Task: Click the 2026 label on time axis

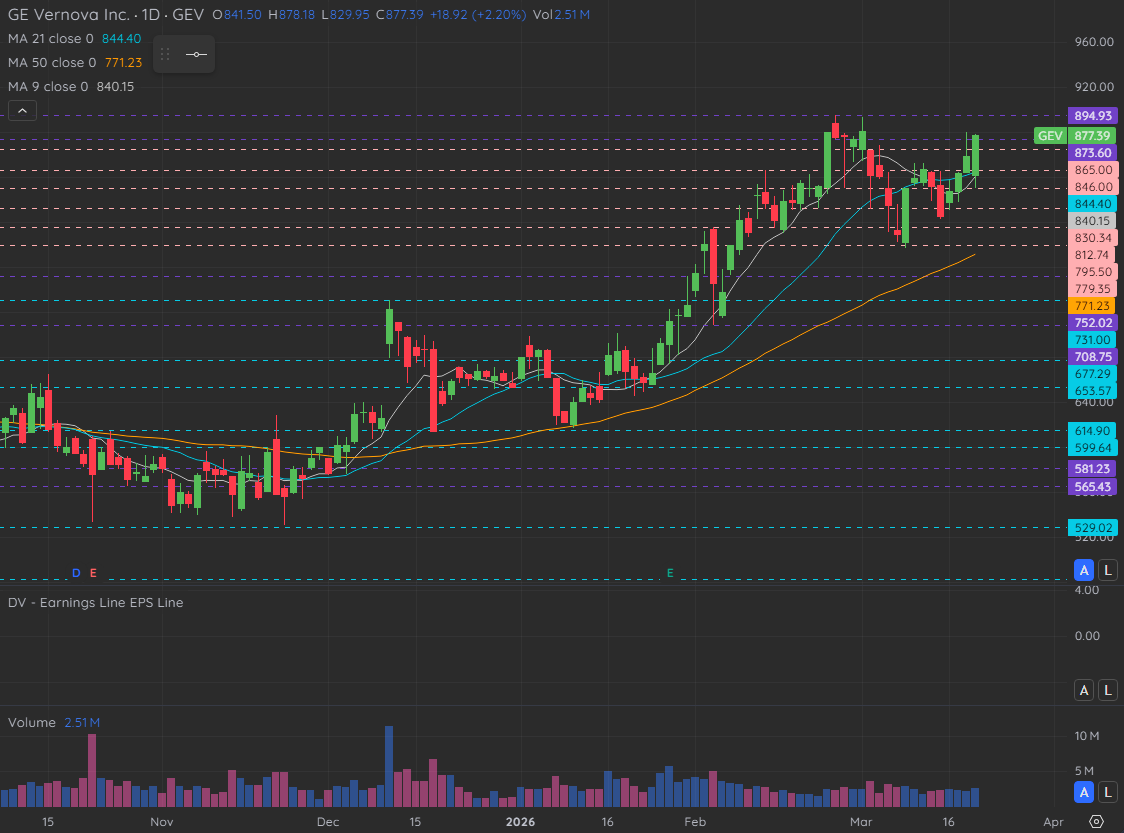Action: point(520,822)
